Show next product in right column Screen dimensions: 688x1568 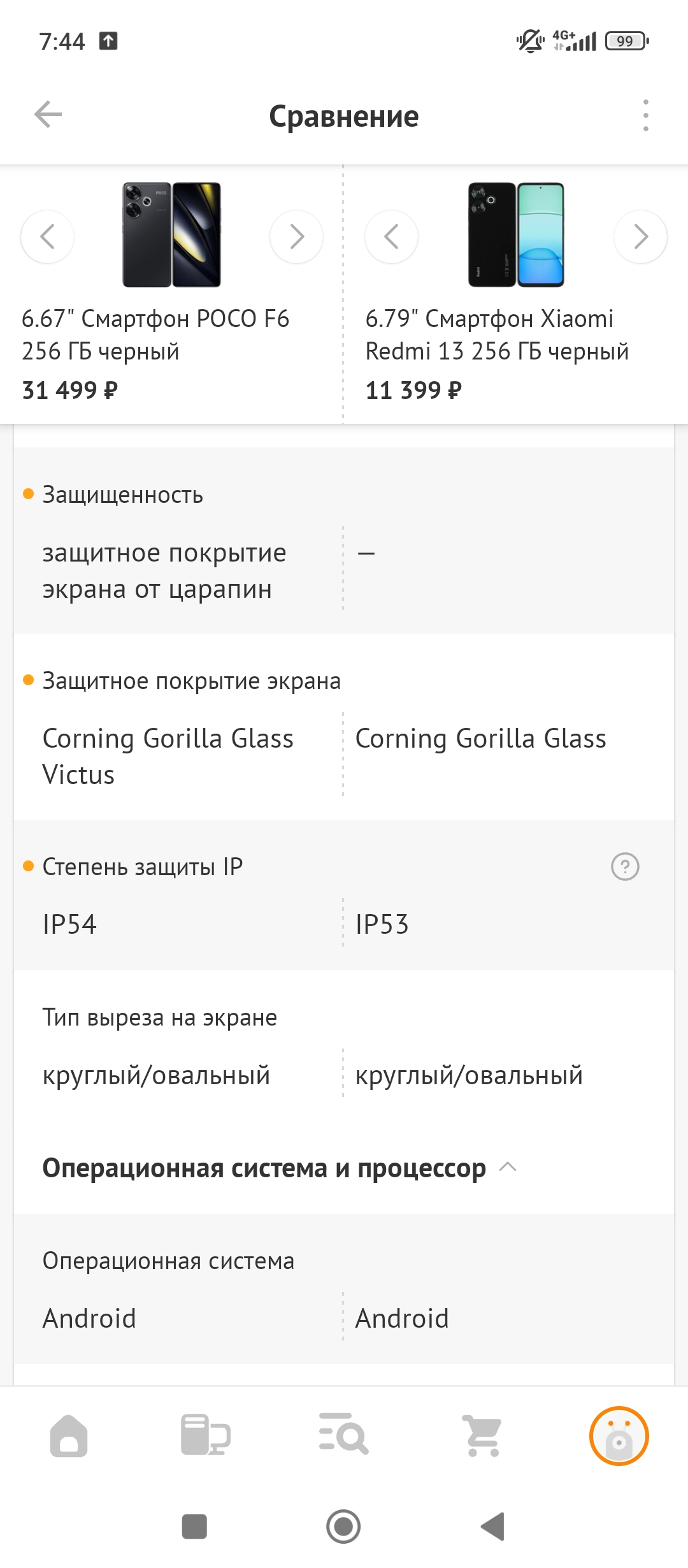pos(640,236)
